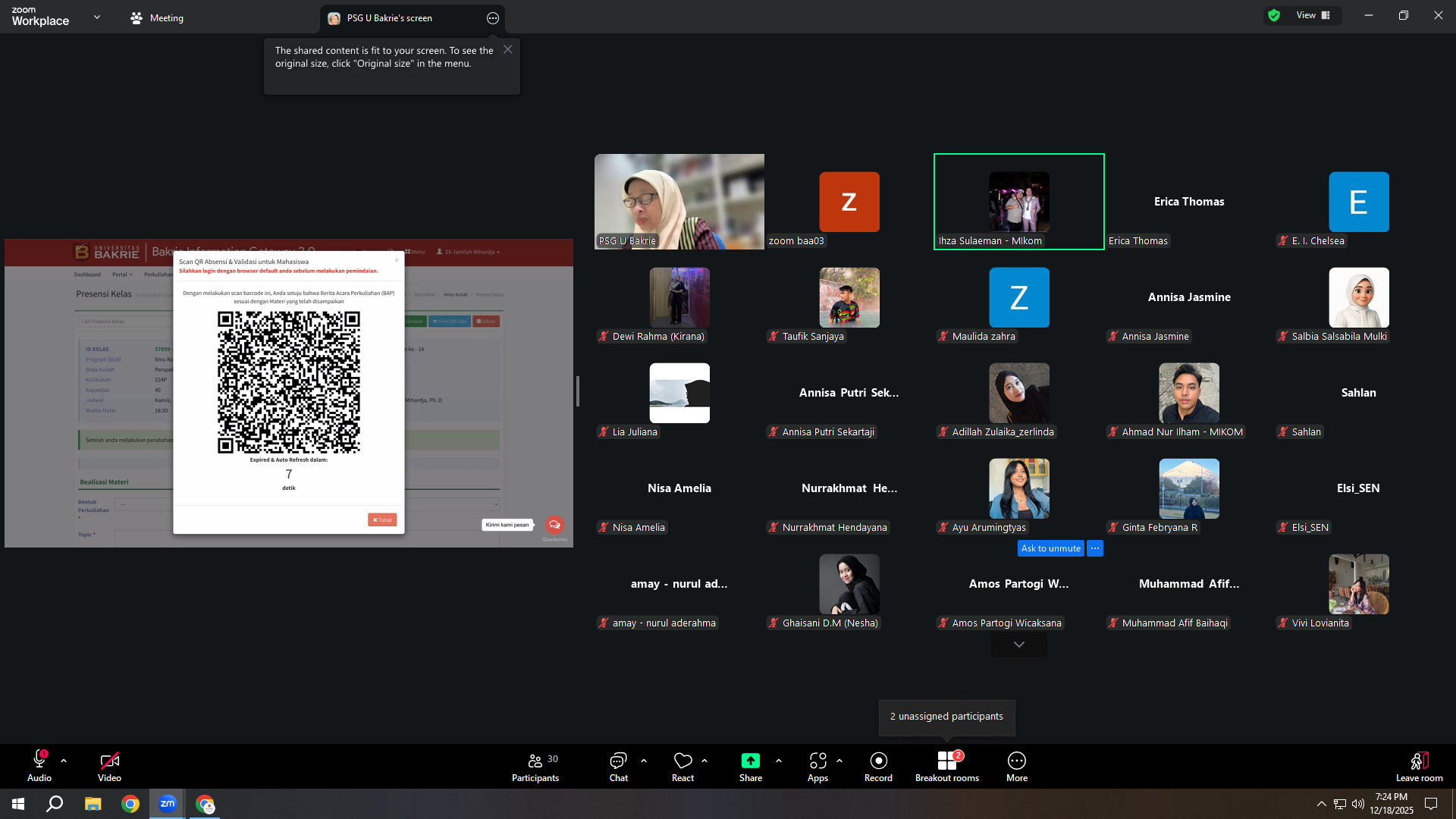Viewport: 1456px width, 819px height.
Task: Open the second Chrome profile taskbar icon
Action: pyautogui.click(x=205, y=804)
